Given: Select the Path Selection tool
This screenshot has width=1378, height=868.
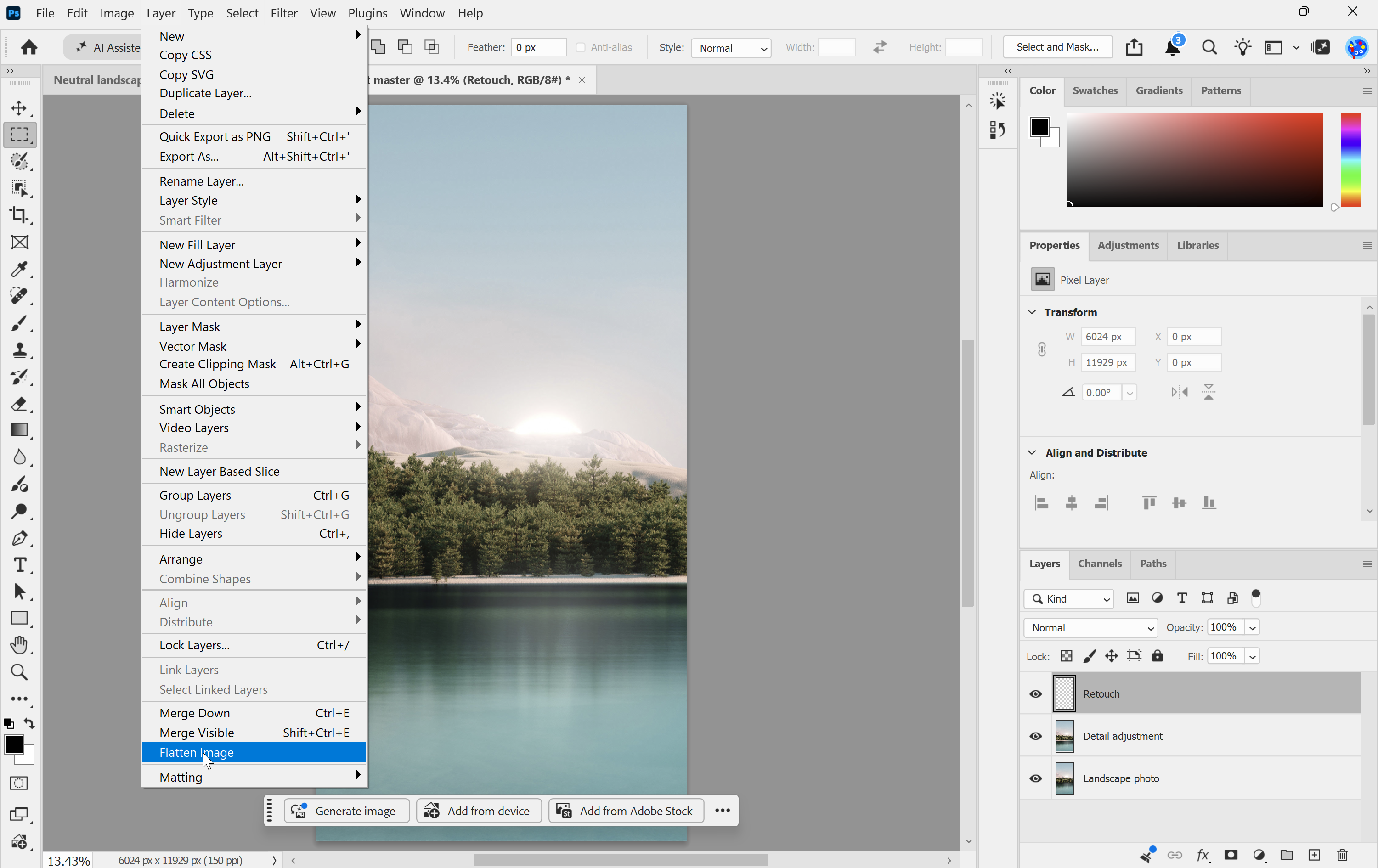Looking at the screenshot, I should pyautogui.click(x=19, y=591).
